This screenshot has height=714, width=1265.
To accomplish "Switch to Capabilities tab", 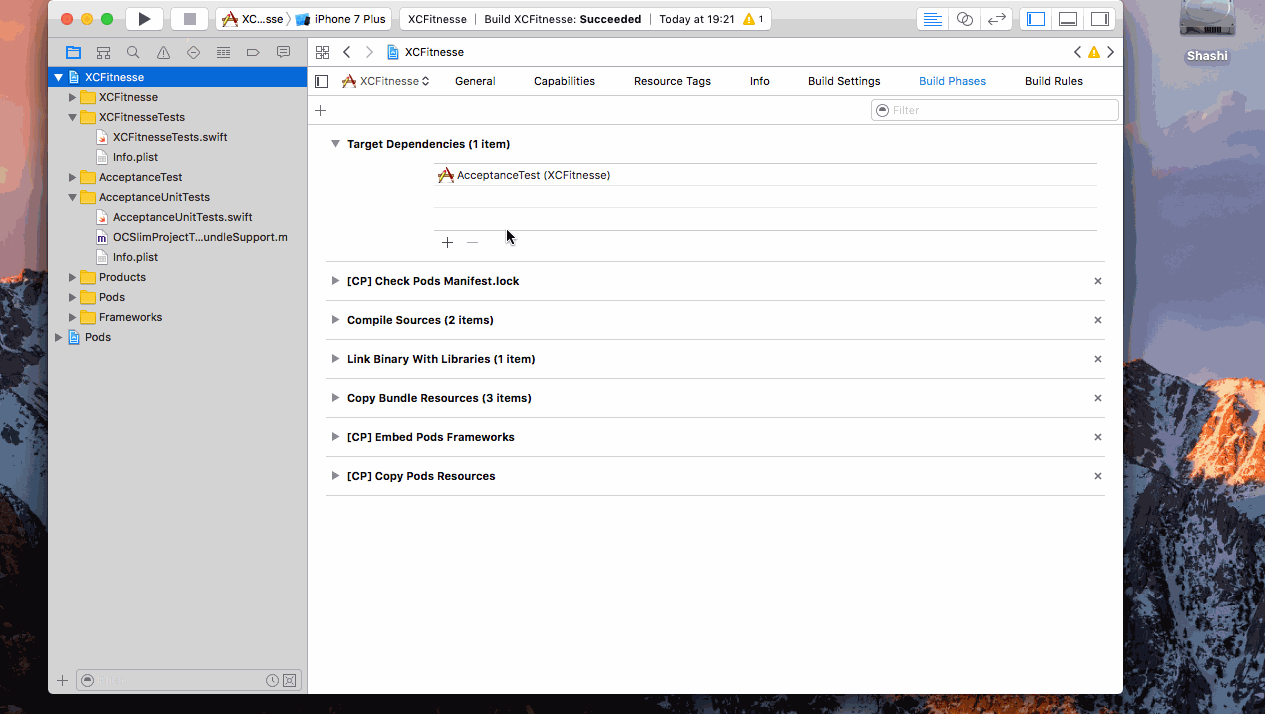I will tap(564, 81).
